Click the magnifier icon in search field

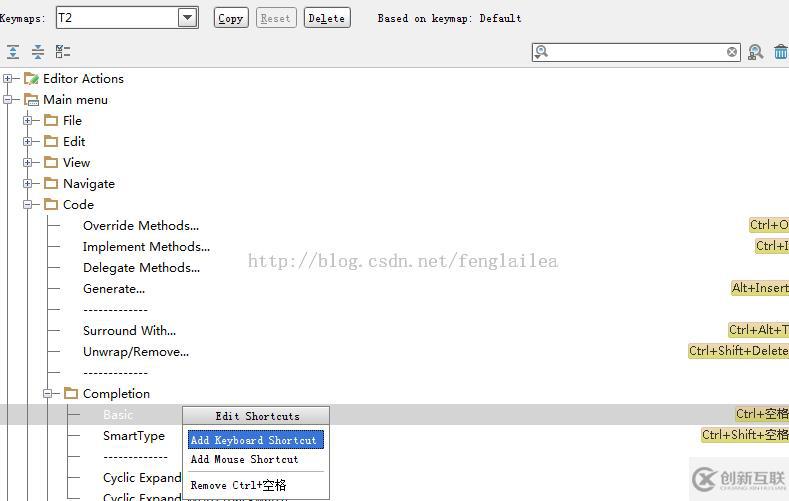(541, 52)
